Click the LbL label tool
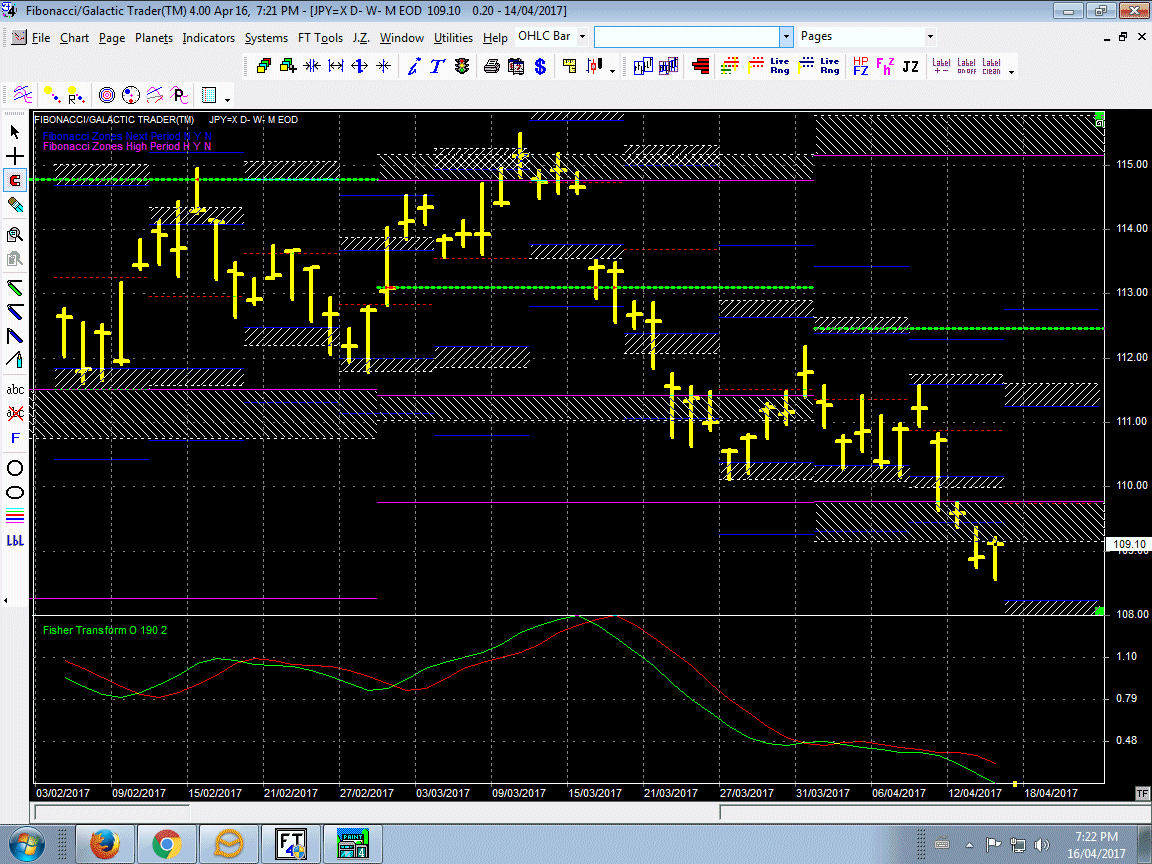This screenshot has width=1152, height=864. click(x=15, y=541)
